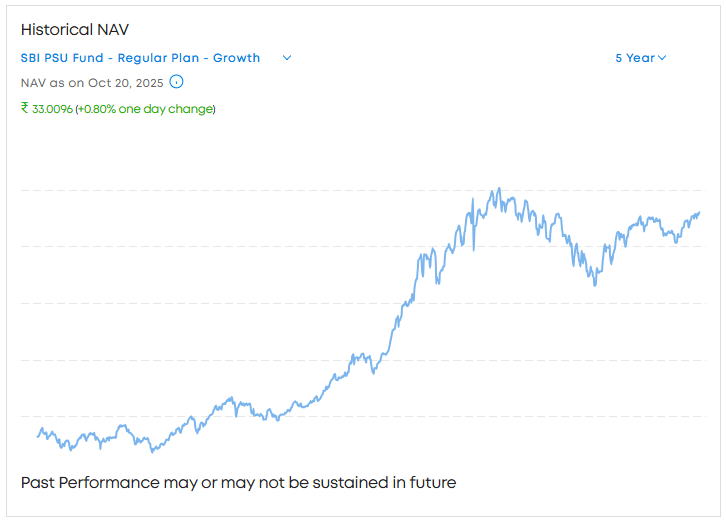726x522 pixels.
Task: Click the lowest early trough of the chart
Action: click(x=152, y=452)
